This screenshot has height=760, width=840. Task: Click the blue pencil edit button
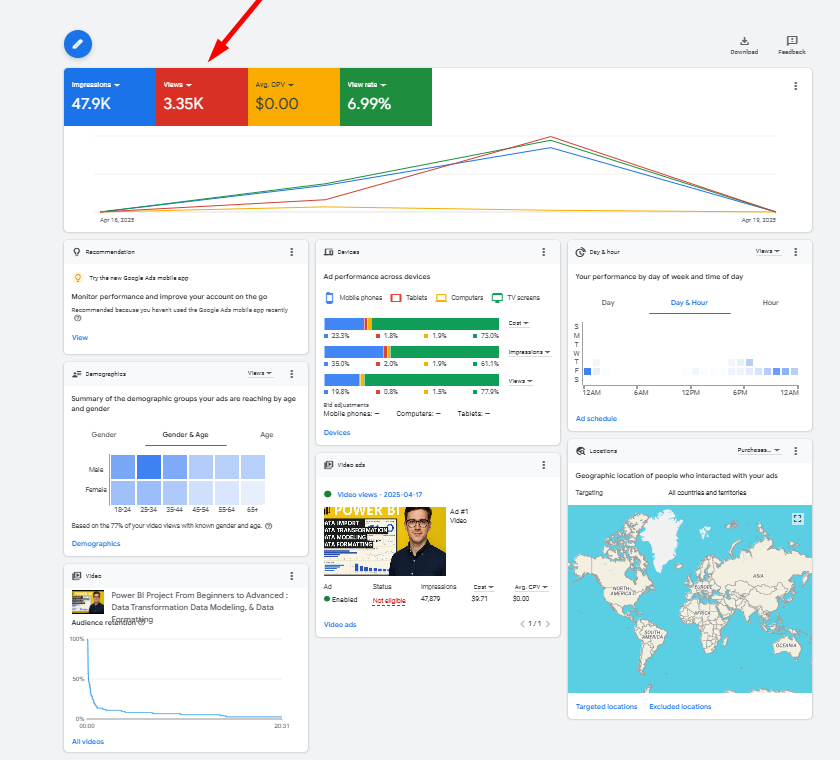tap(78, 43)
